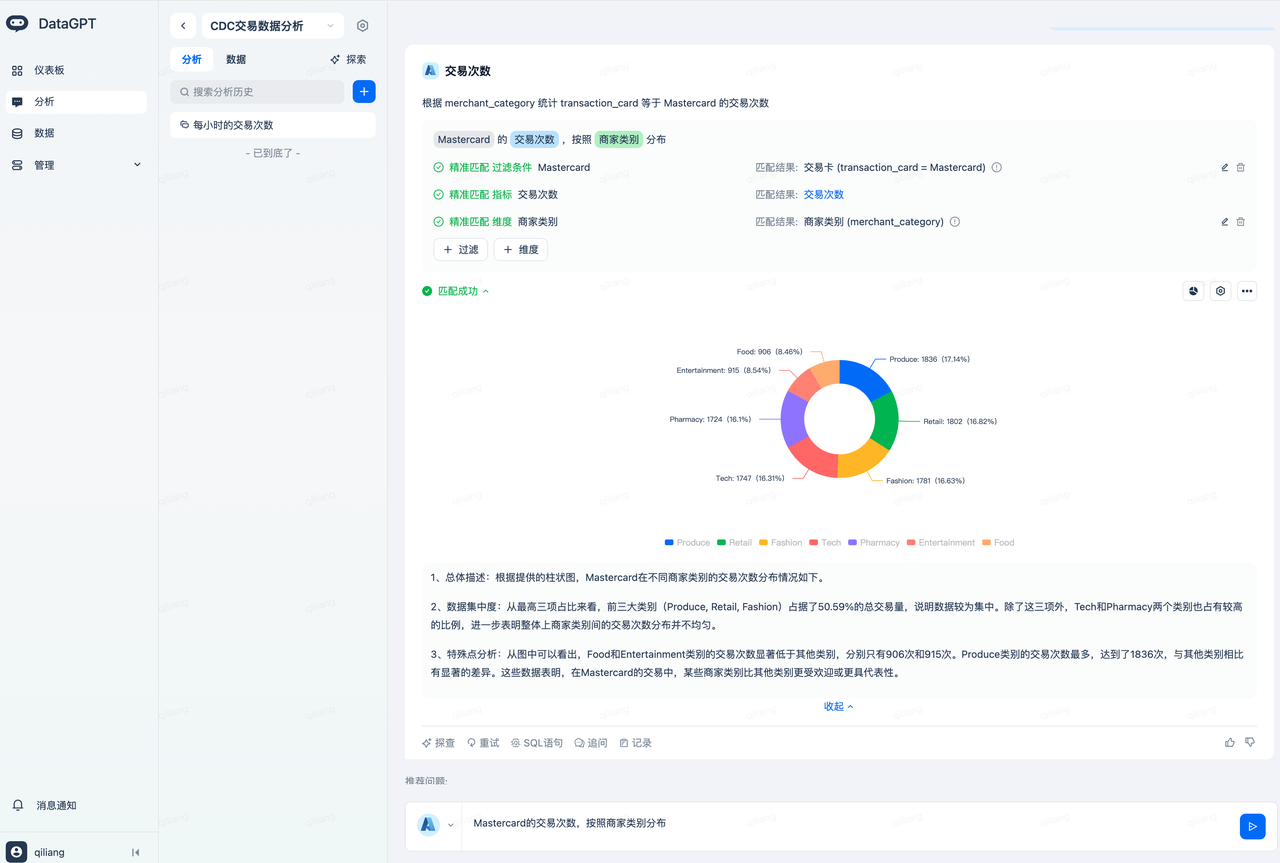Open chart settings gear icon
Image resolution: width=1280 pixels, height=863 pixels.
[1220, 291]
